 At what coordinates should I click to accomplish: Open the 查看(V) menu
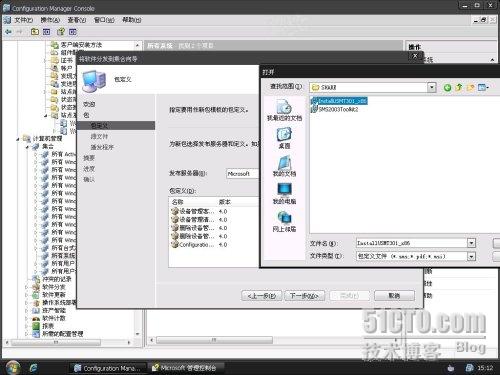[x=77, y=20]
